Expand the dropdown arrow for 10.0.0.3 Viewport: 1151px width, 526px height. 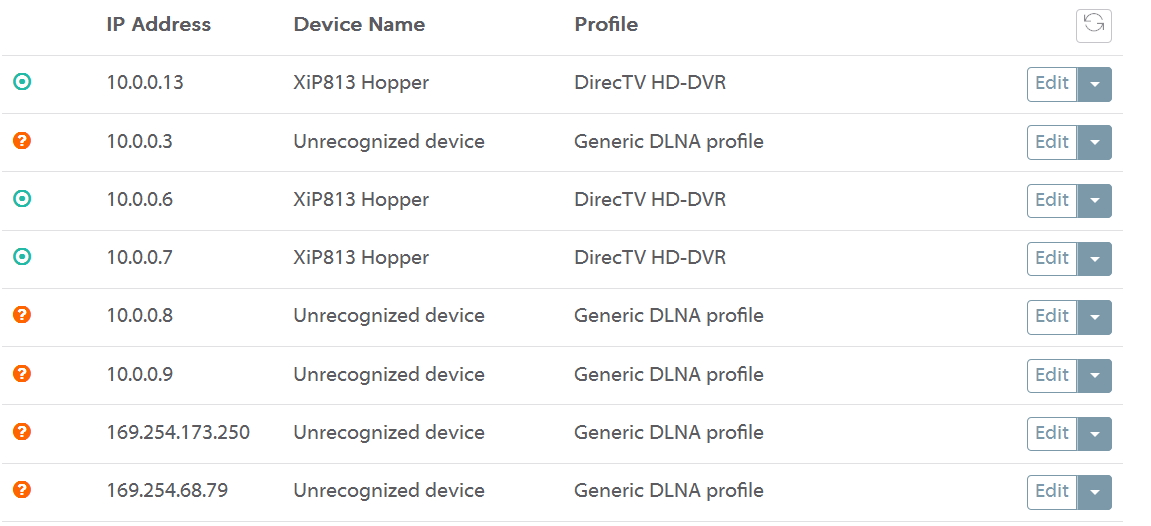(x=1095, y=143)
